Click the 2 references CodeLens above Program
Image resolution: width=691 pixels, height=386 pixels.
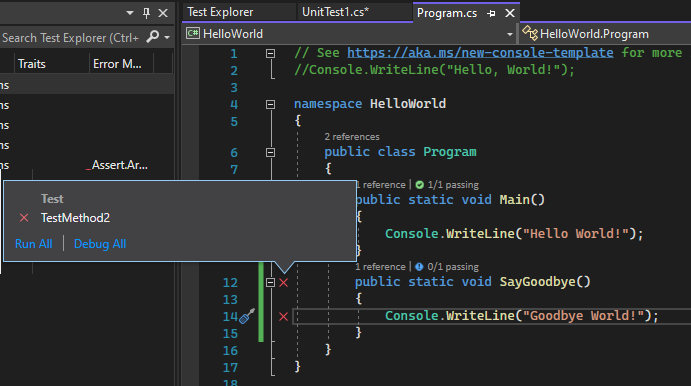pos(352,137)
